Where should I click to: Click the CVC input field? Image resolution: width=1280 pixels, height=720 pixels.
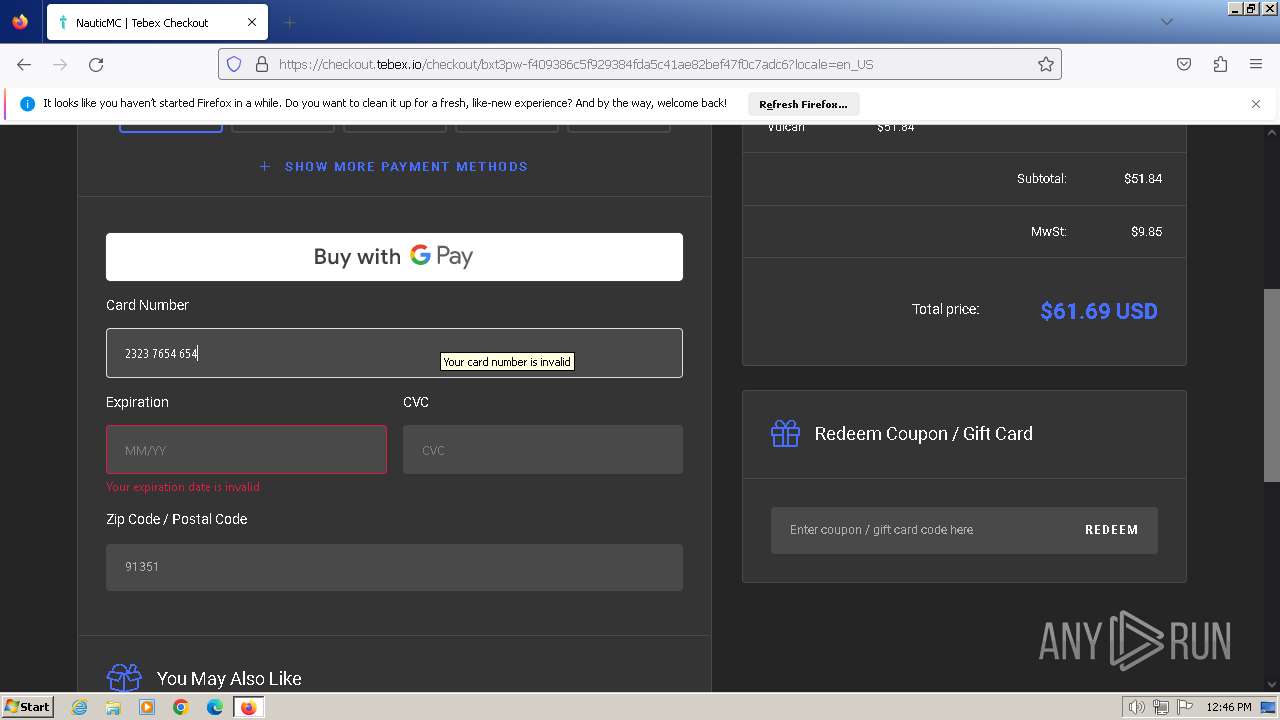coord(543,450)
